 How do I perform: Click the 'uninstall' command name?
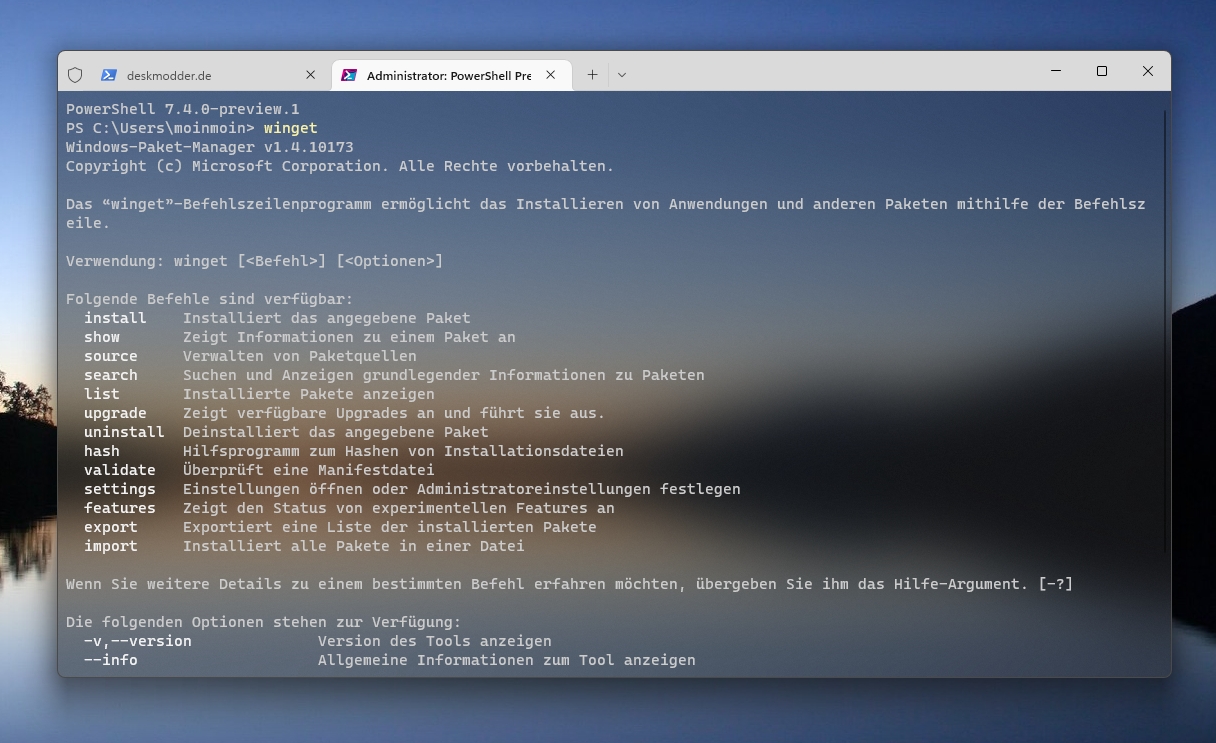pos(124,432)
